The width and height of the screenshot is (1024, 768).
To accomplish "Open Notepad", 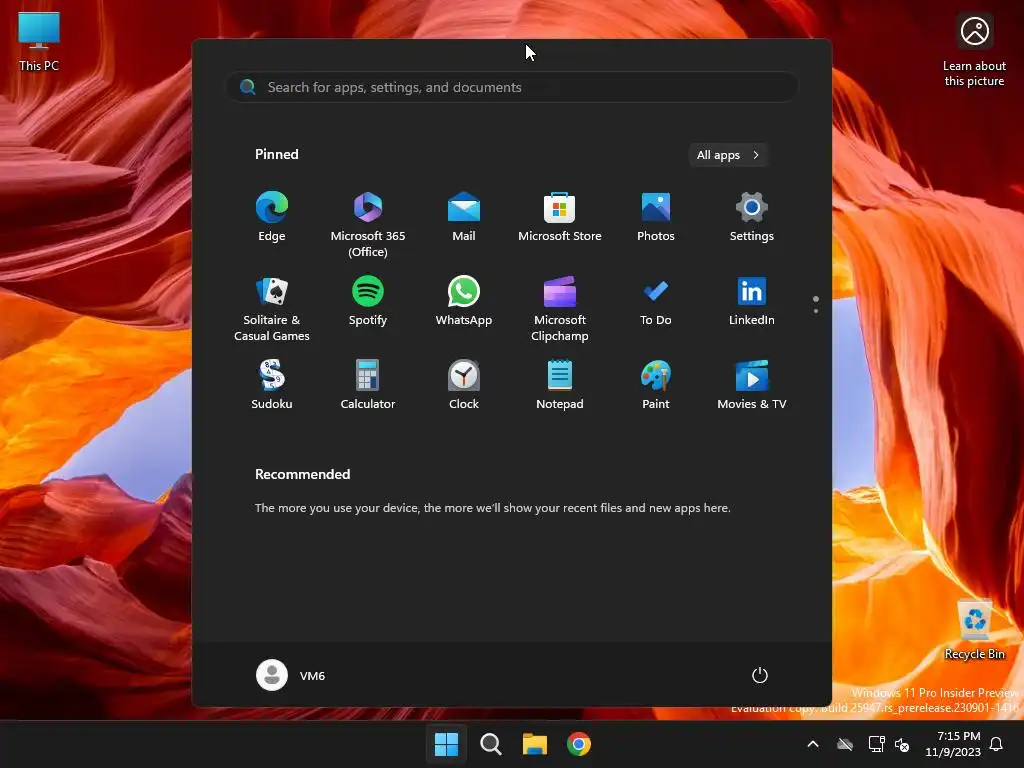I will pyautogui.click(x=560, y=385).
